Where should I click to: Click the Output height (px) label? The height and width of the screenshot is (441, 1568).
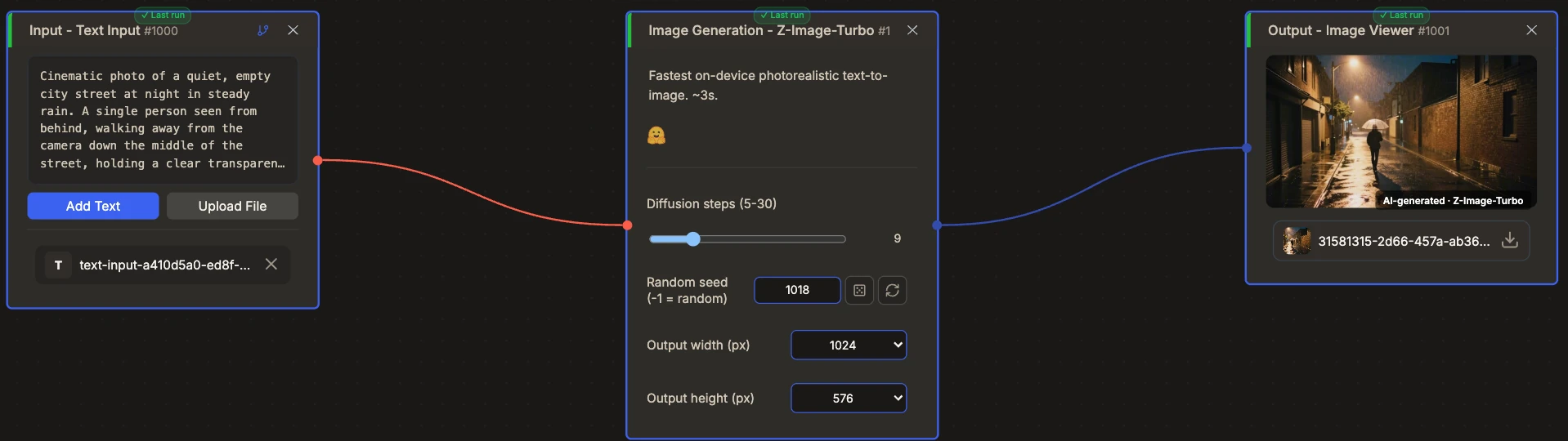coord(701,398)
